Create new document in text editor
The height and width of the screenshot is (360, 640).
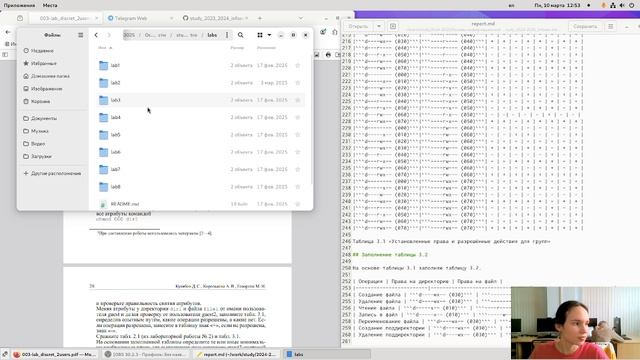(x=393, y=26)
